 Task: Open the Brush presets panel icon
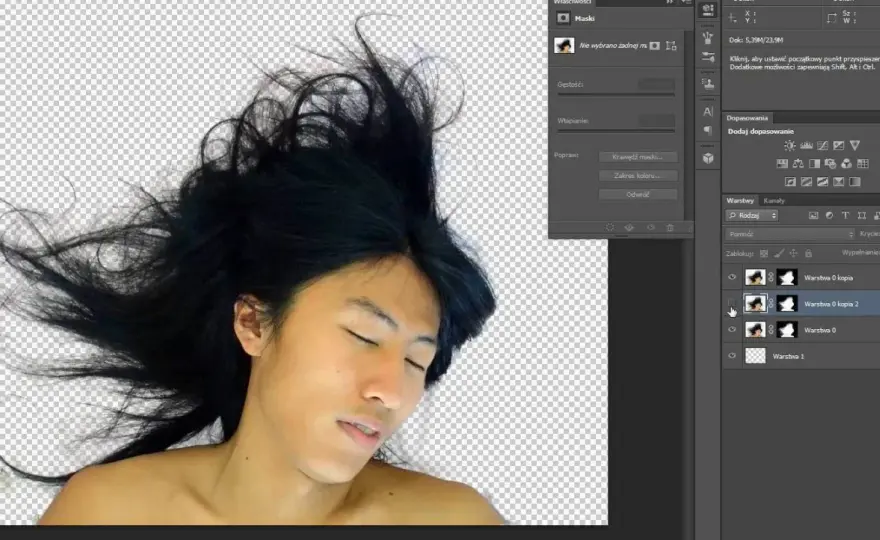(x=708, y=38)
